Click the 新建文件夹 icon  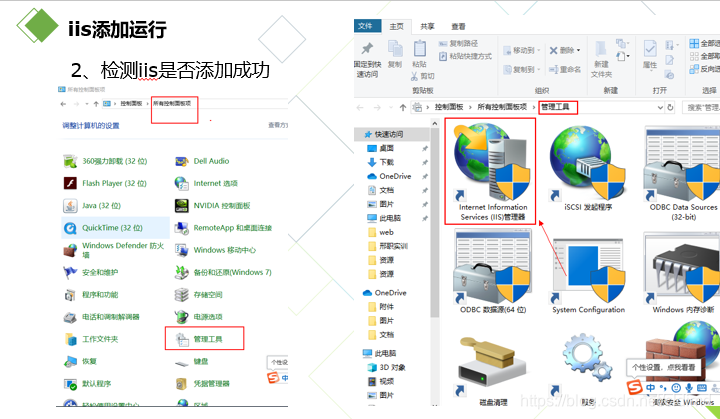tap(601, 49)
